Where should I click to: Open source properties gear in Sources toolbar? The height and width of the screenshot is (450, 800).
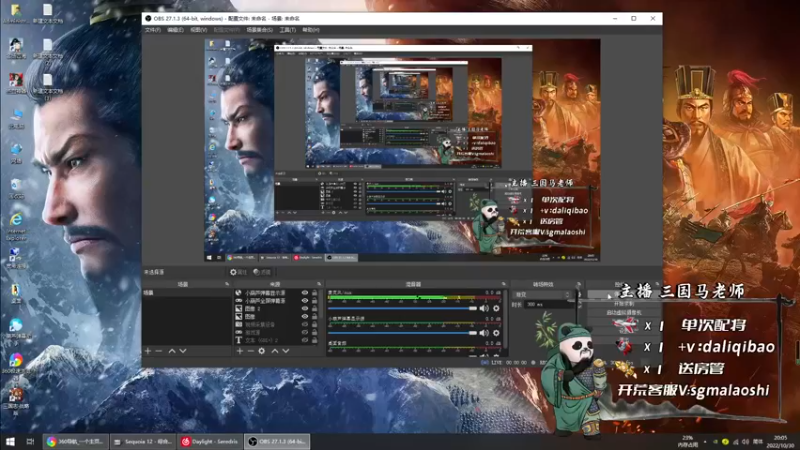point(262,351)
